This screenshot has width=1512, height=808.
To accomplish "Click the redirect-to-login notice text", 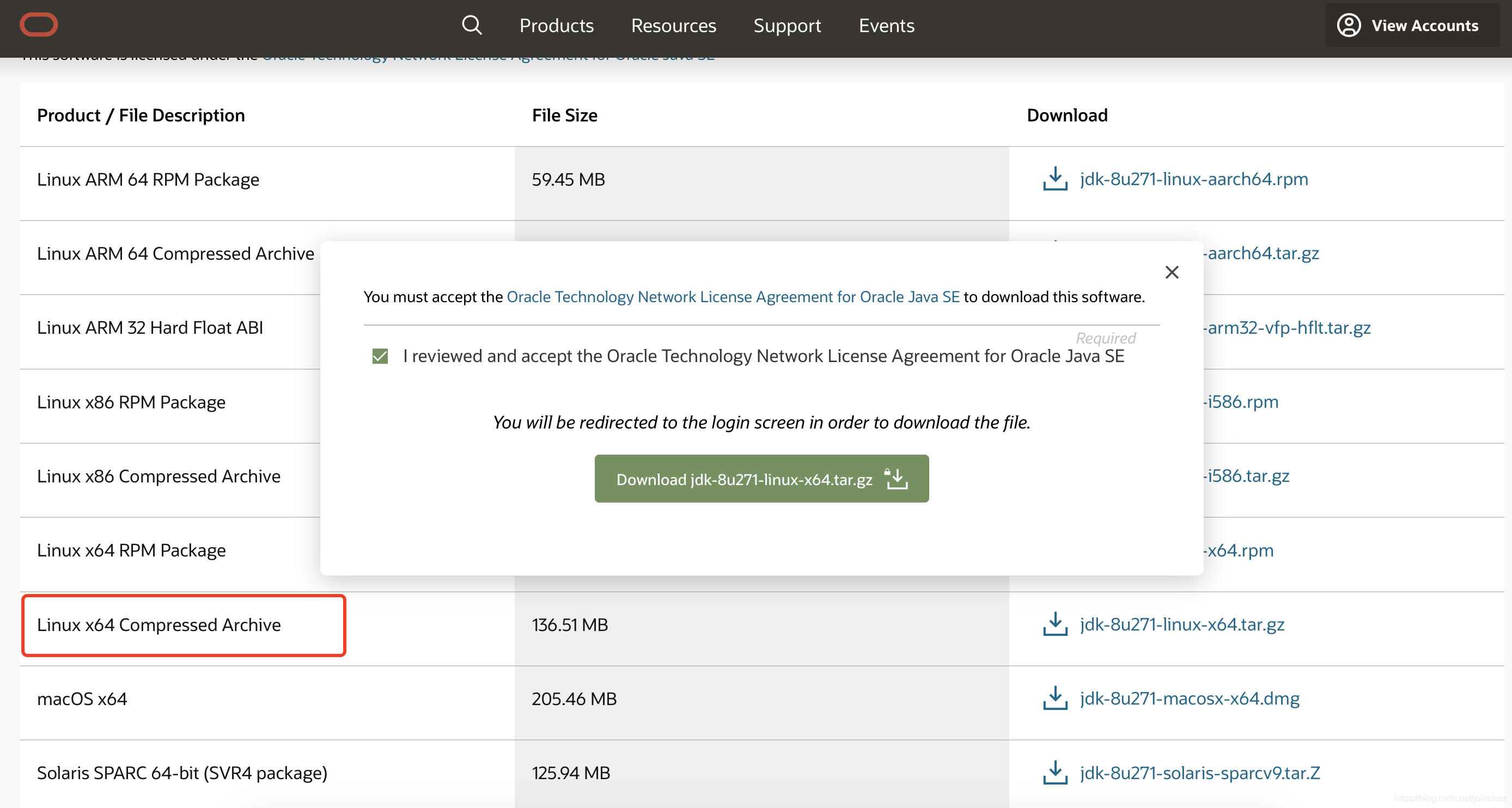I will tap(761, 423).
